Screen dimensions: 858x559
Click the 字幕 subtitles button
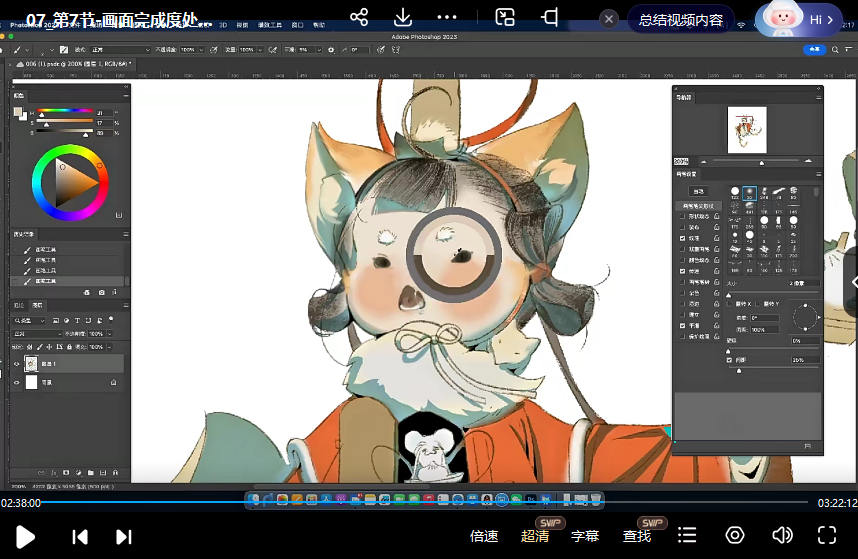(x=585, y=536)
